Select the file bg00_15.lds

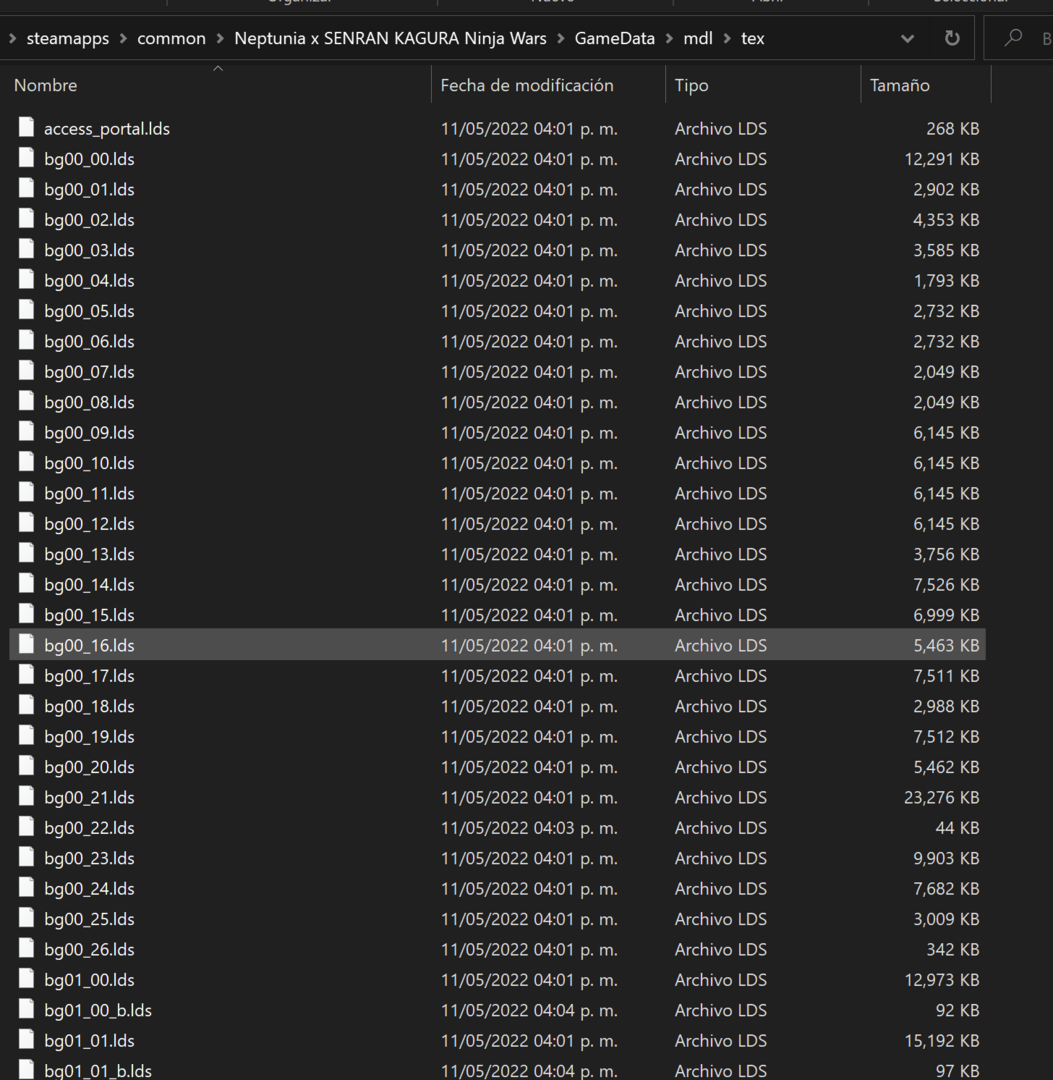point(89,615)
